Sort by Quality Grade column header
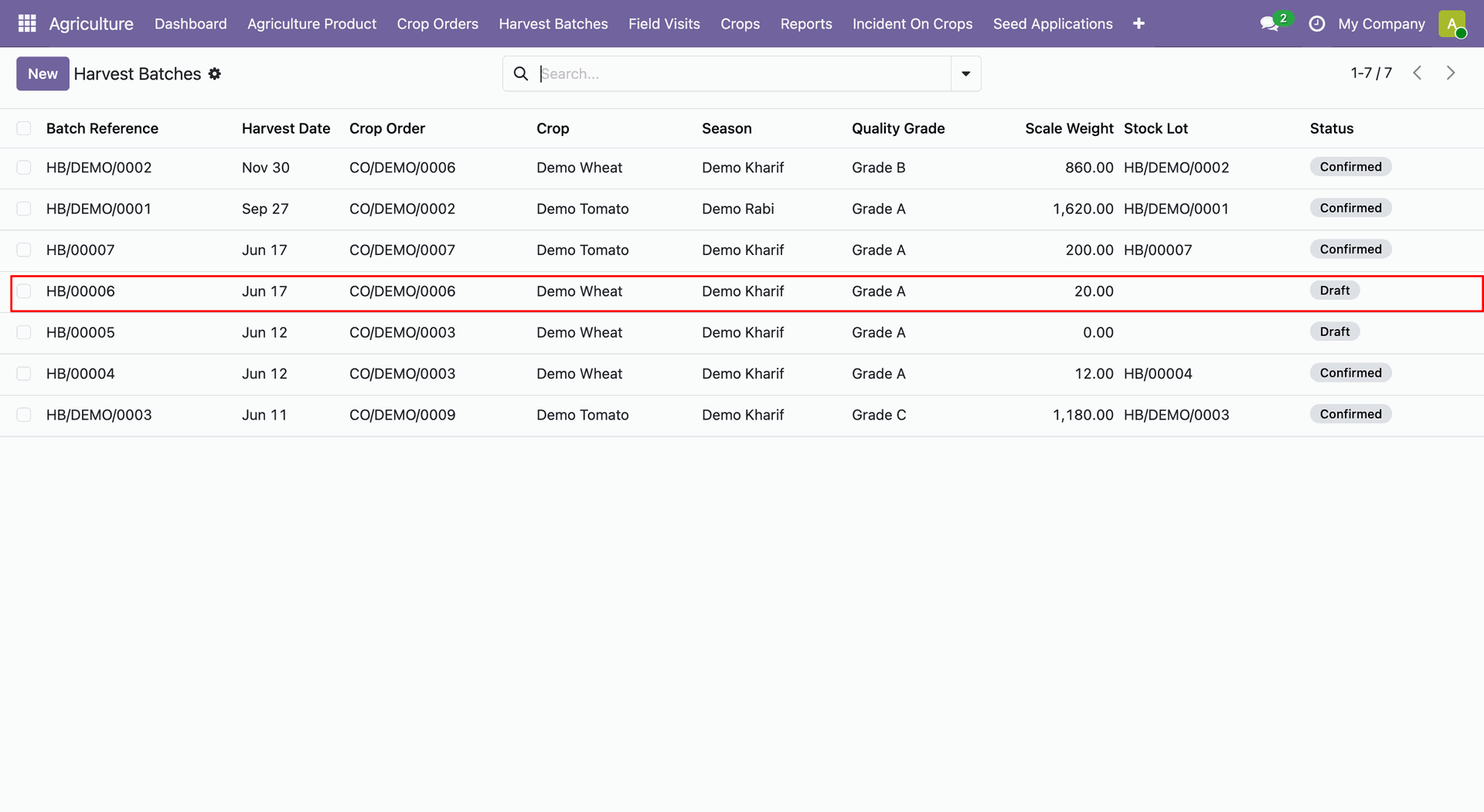 point(898,128)
